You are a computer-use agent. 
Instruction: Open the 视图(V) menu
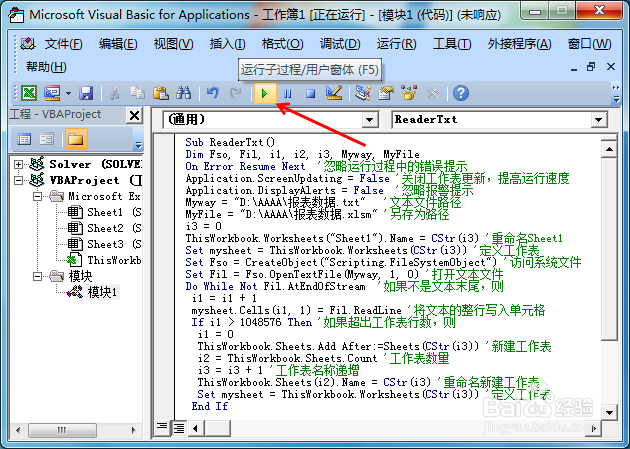click(x=174, y=44)
